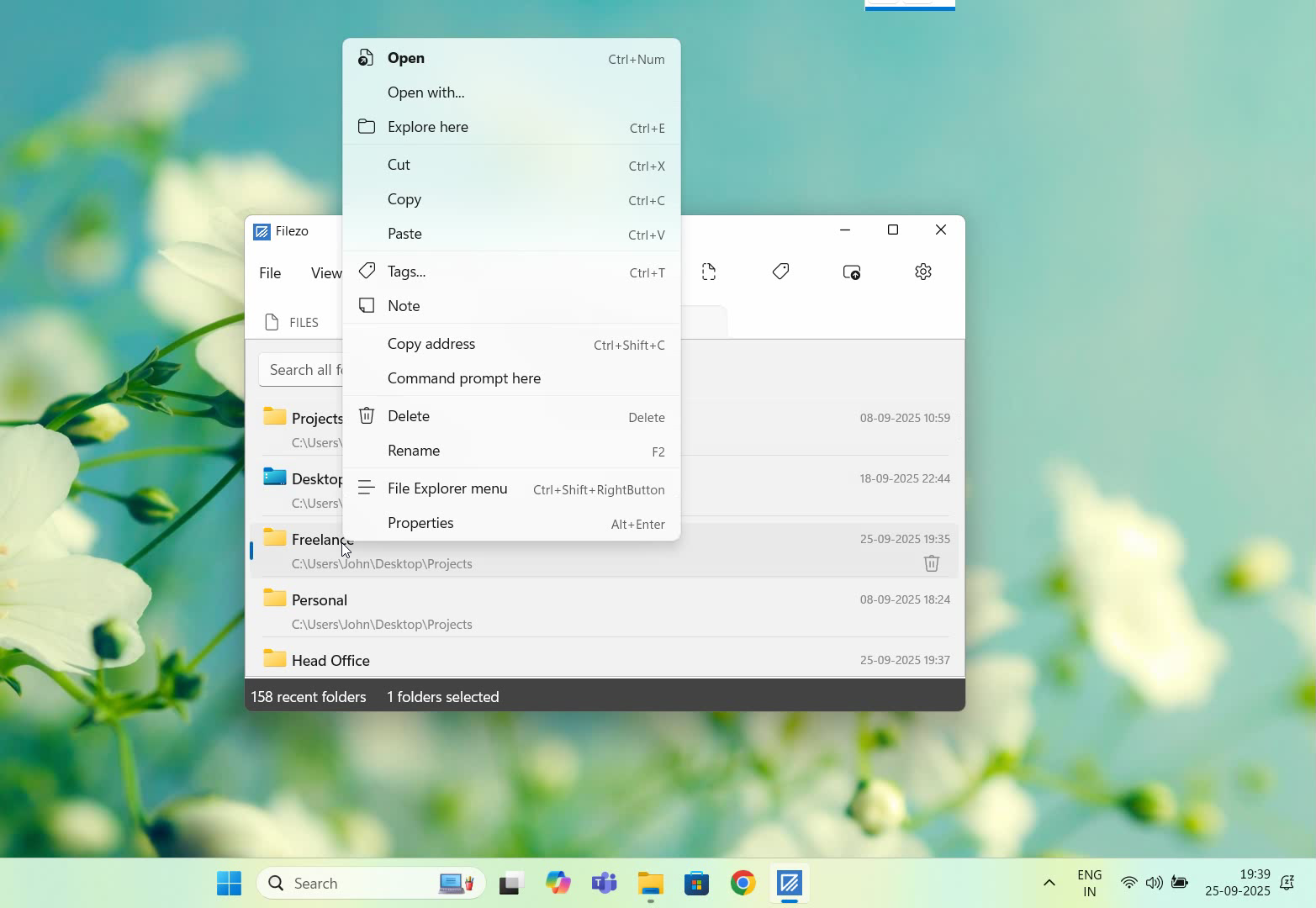Click the blue Desktop folder icon
Screen dimensions: 1316x908
click(274, 477)
